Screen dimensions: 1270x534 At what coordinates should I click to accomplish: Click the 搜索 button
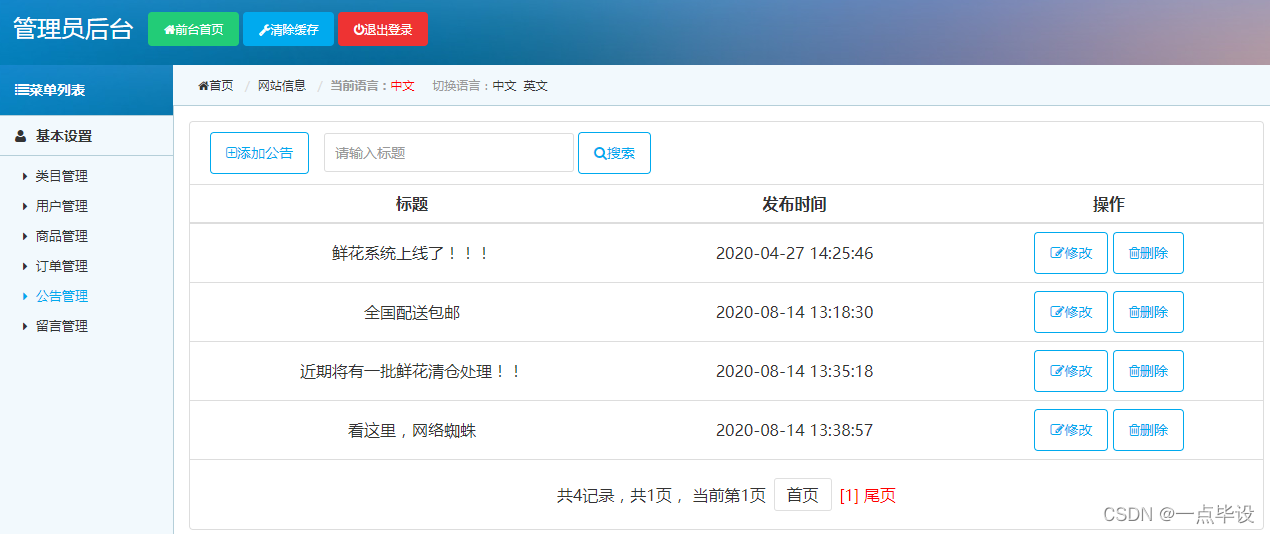pos(614,153)
